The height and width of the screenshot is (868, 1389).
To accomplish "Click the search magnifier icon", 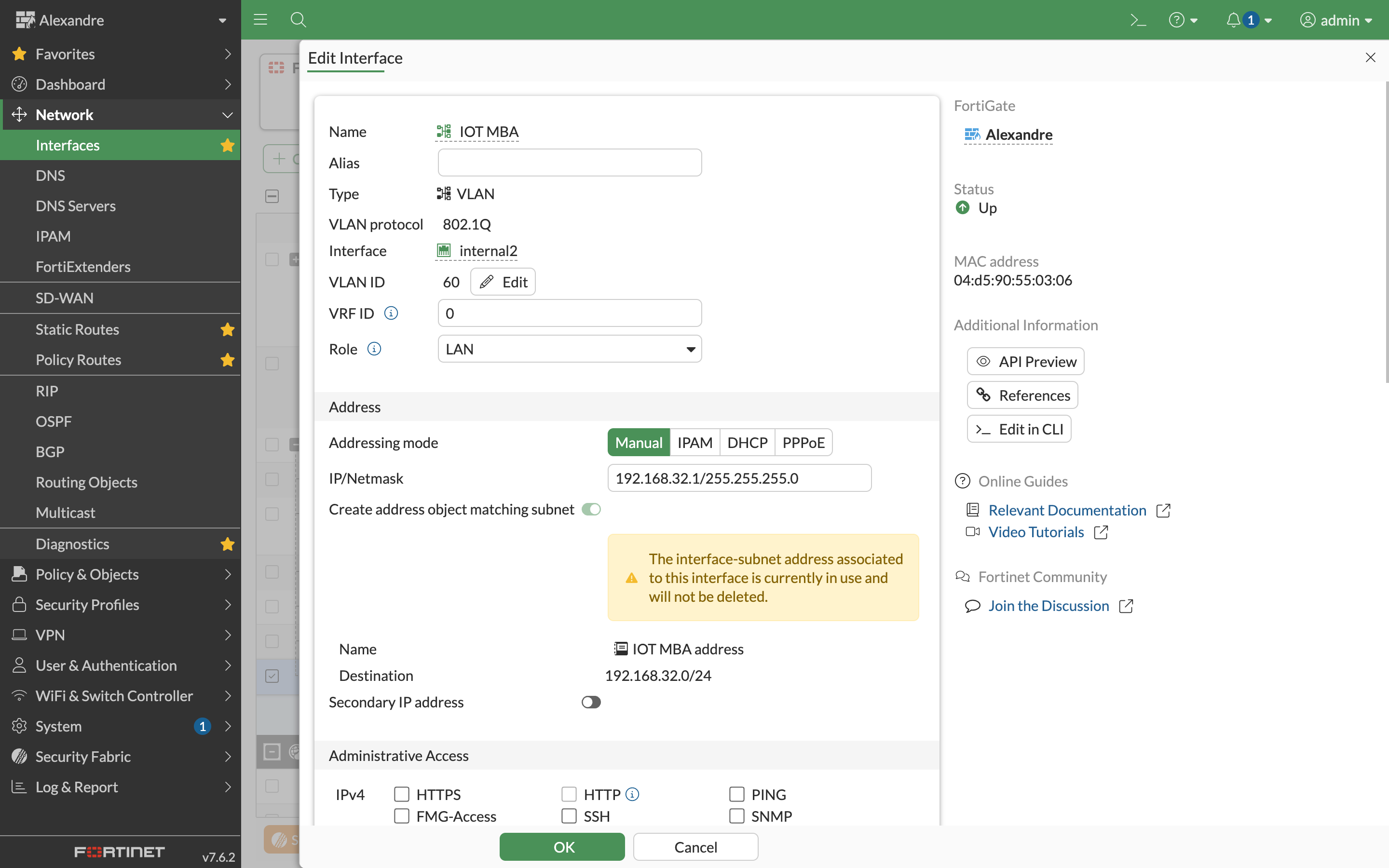I will click(x=298, y=20).
